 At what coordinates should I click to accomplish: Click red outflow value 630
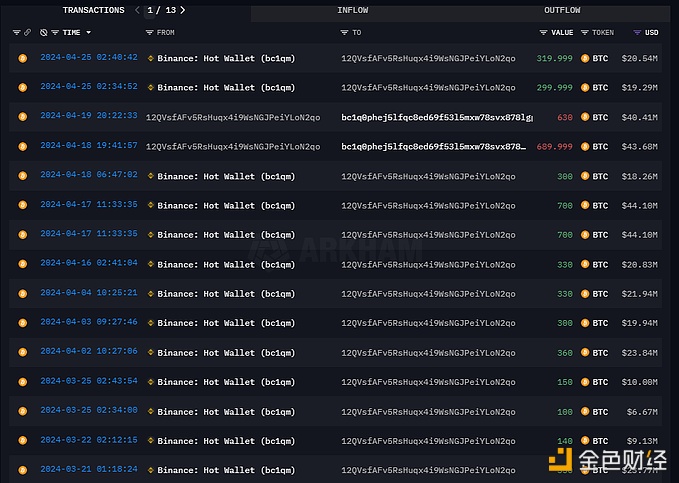pos(565,117)
